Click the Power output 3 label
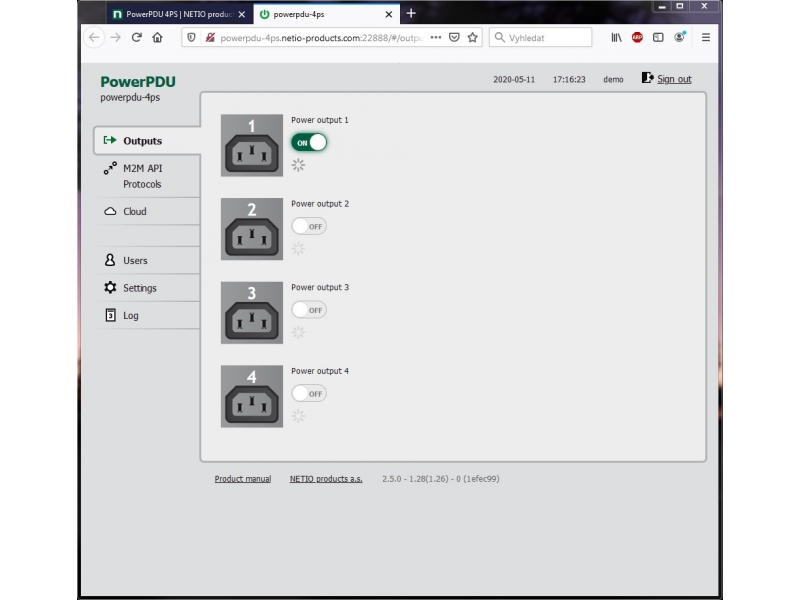Viewport: 800px width, 600px height. (320, 287)
